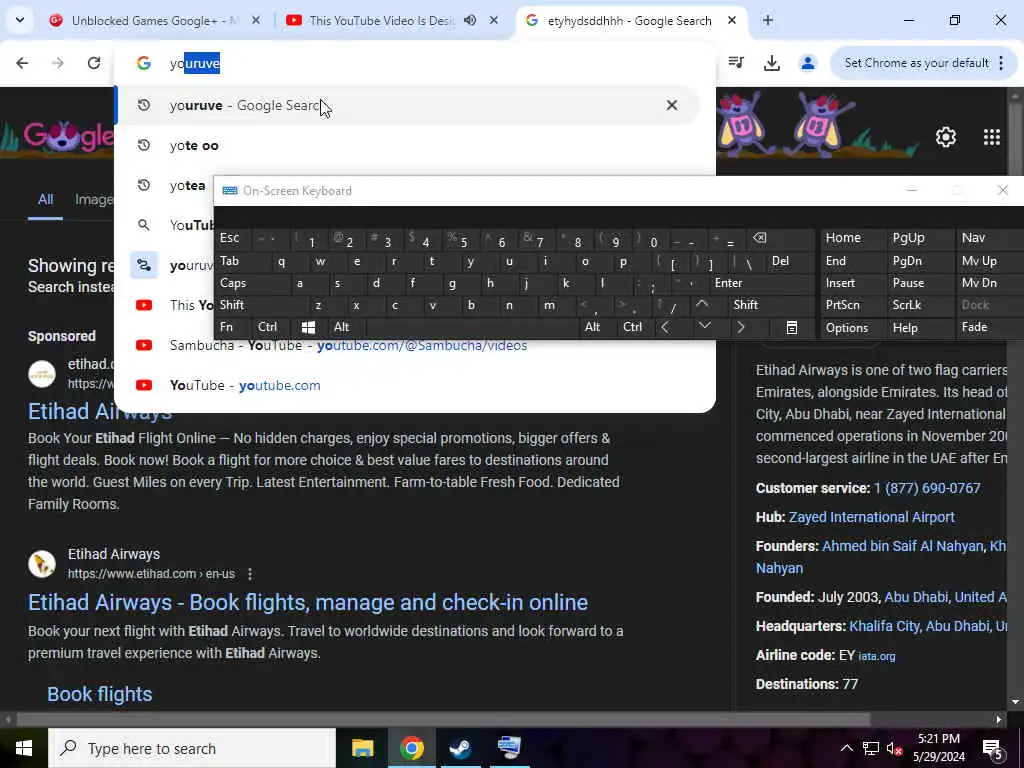Toggle left Ctrl on the On-Screen Keyboard
The image size is (1024, 768).
coord(267,327)
